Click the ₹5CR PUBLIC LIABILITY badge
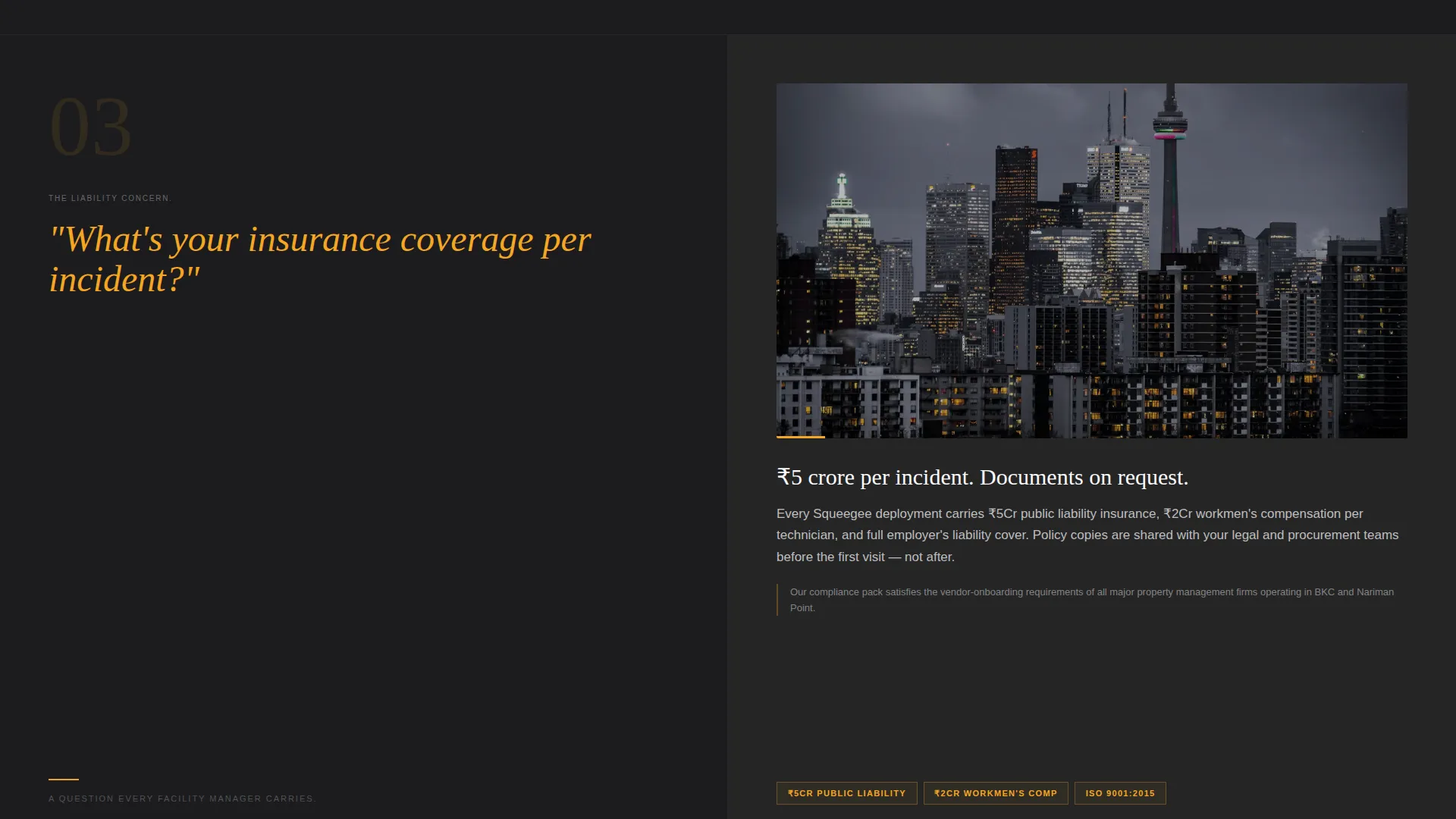The image size is (1456, 819). pos(846,793)
